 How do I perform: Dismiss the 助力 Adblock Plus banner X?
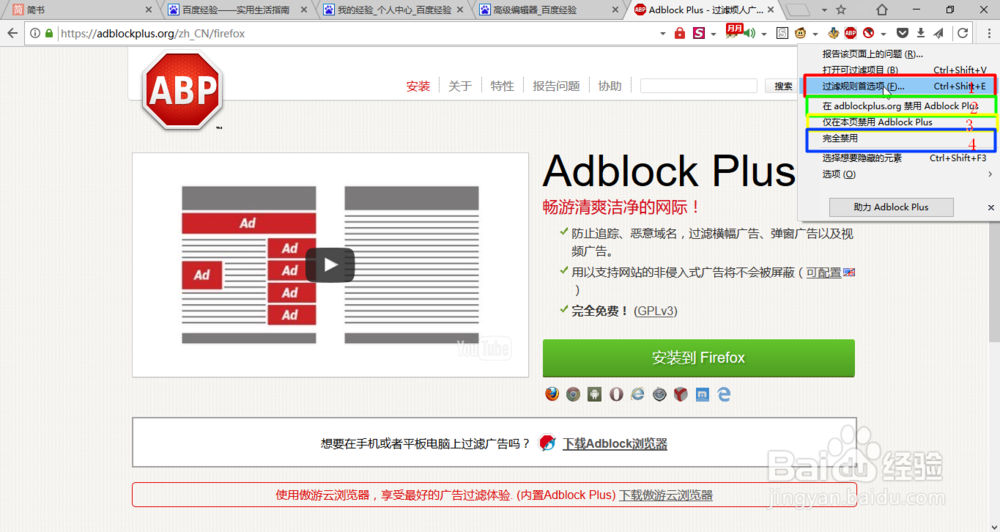[991, 207]
